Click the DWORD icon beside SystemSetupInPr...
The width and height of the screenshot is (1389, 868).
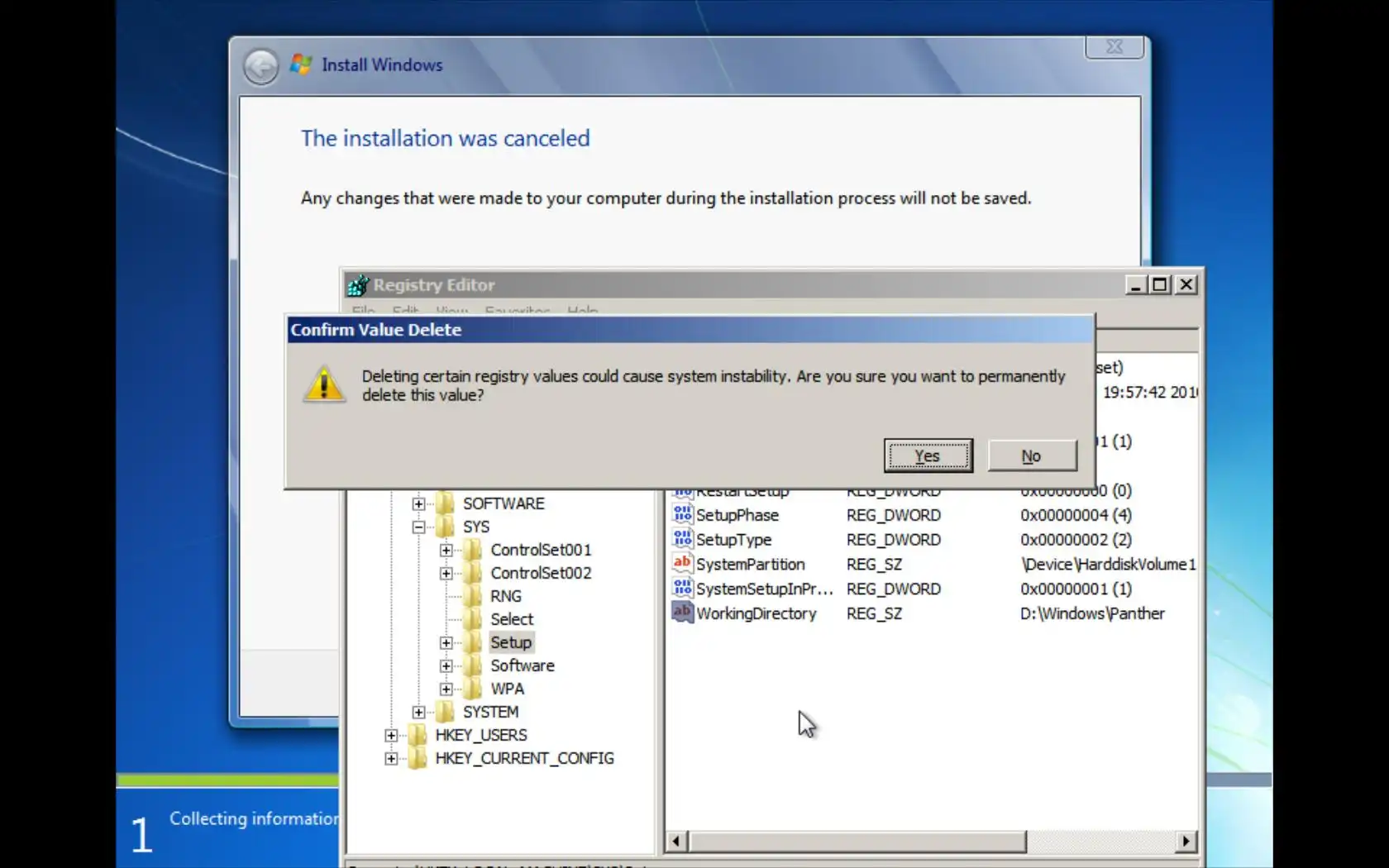[x=682, y=589]
